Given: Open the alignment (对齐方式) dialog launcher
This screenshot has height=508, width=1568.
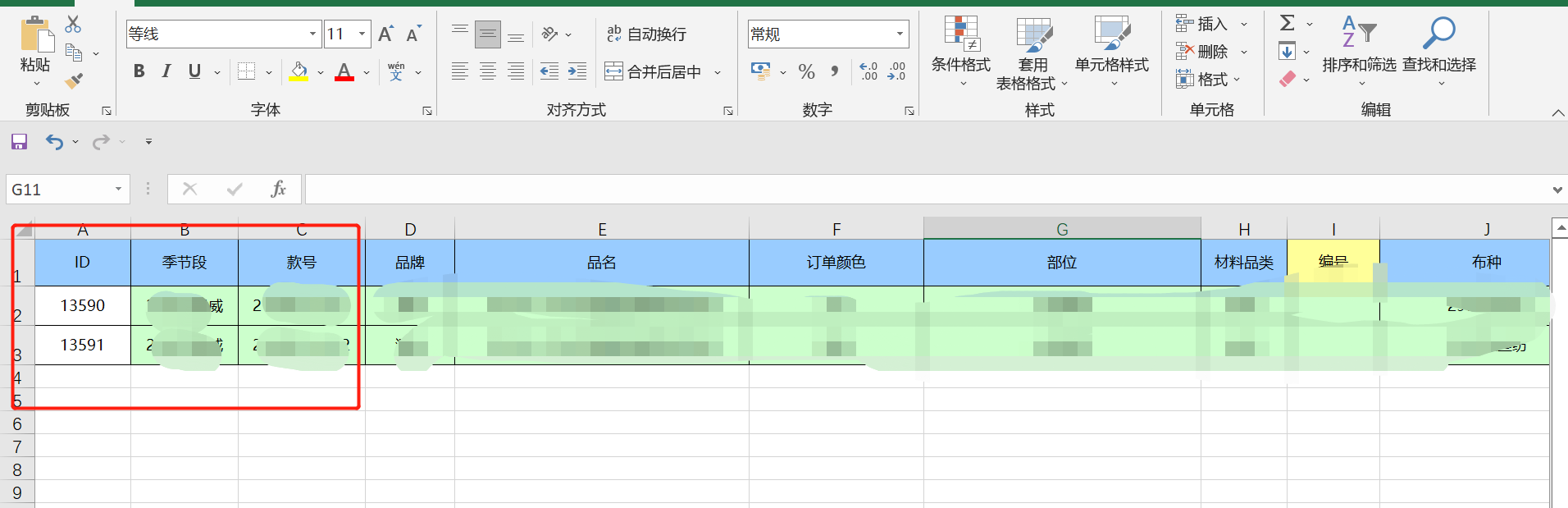Looking at the screenshot, I should pos(728,111).
